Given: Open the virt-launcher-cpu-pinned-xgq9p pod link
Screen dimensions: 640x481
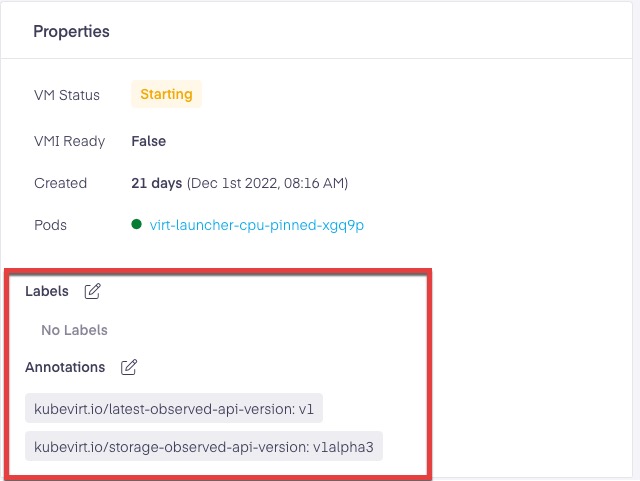Looking at the screenshot, I should point(256,225).
